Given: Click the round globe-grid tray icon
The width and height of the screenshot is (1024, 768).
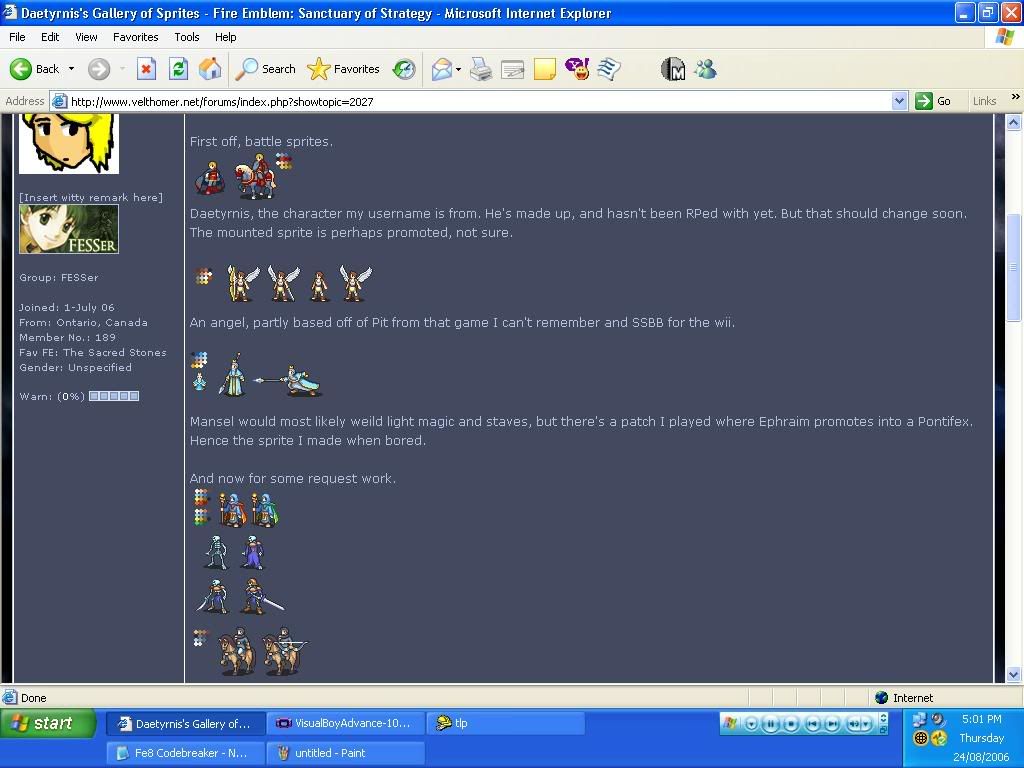Looking at the screenshot, I should pyautogui.click(x=920, y=739).
